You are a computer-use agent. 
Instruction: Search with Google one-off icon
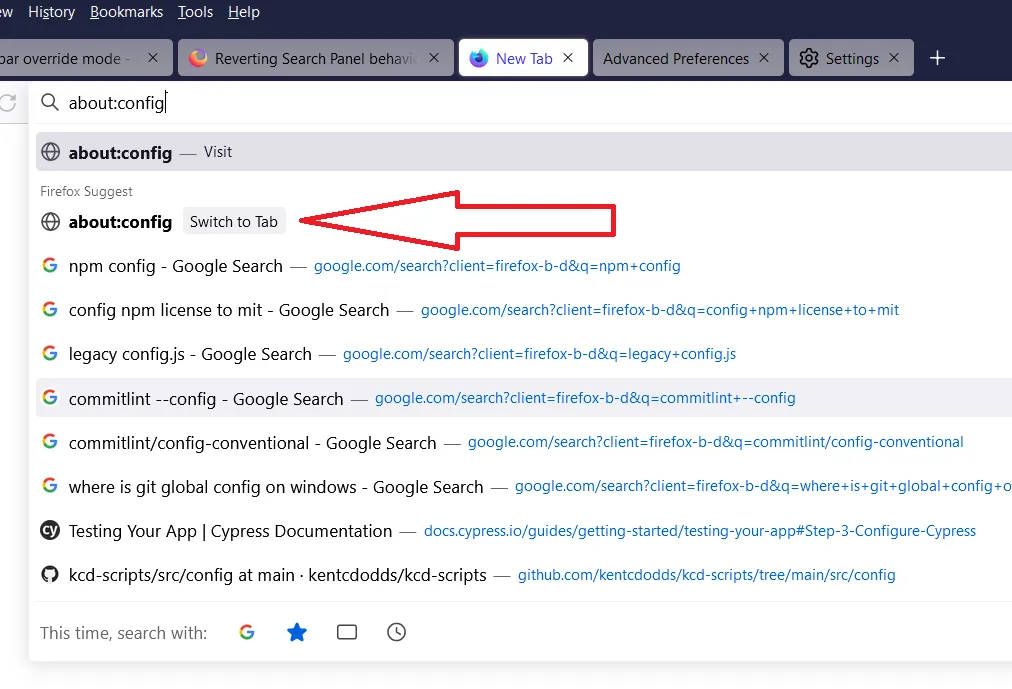pos(247,632)
